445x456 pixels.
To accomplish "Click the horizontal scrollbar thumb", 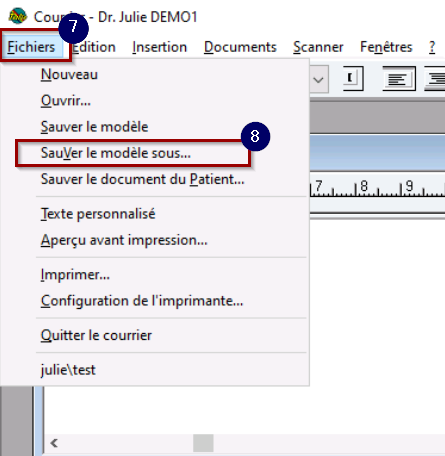I will click(x=203, y=443).
